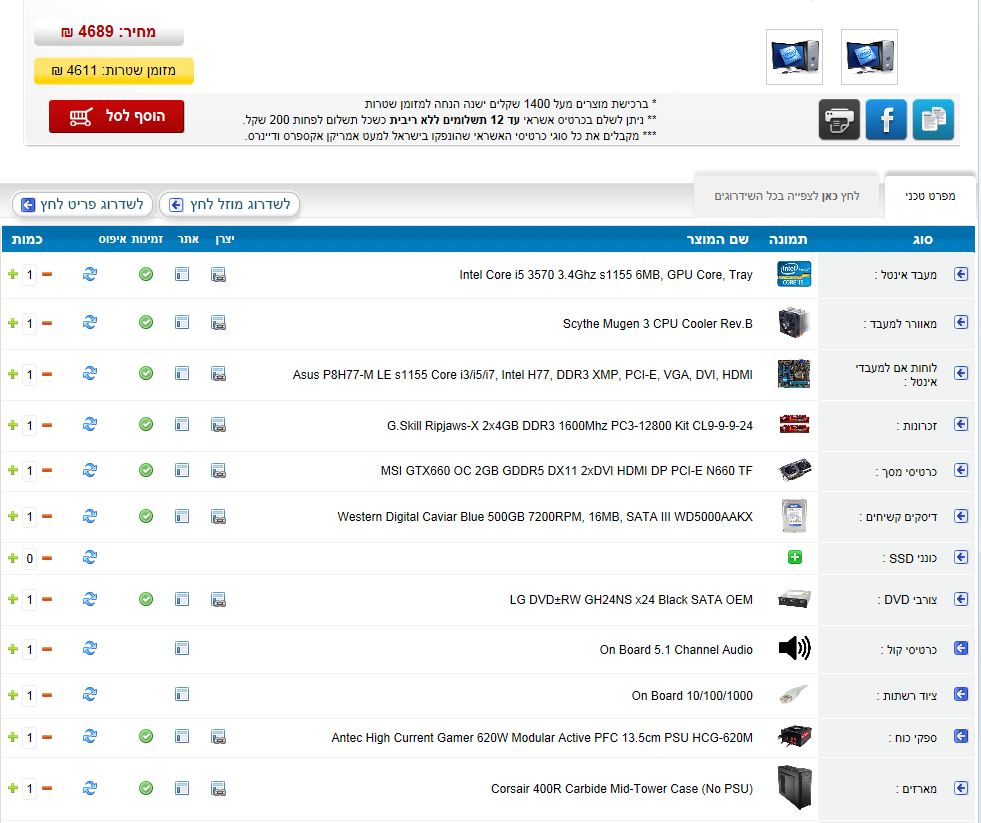Reset the Intel Core i5 3570 row
981x823 pixels.
click(x=90, y=274)
